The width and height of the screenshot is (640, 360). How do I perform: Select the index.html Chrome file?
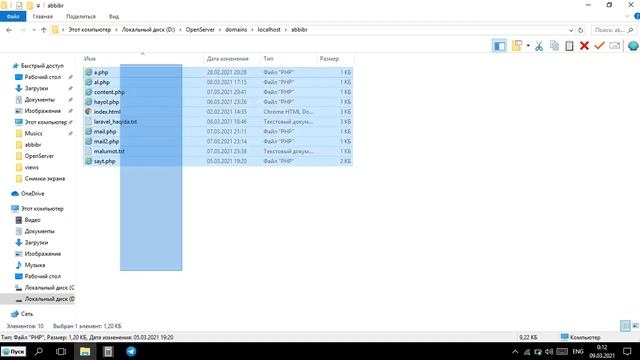(x=107, y=112)
